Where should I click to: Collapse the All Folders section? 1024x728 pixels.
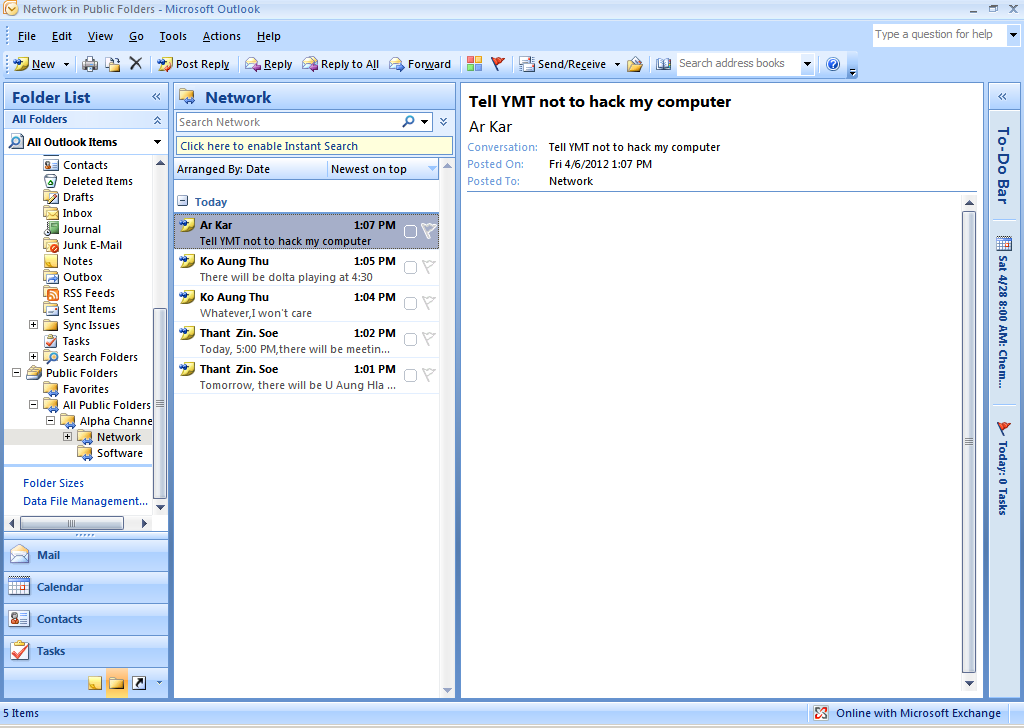pyautogui.click(x=157, y=119)
